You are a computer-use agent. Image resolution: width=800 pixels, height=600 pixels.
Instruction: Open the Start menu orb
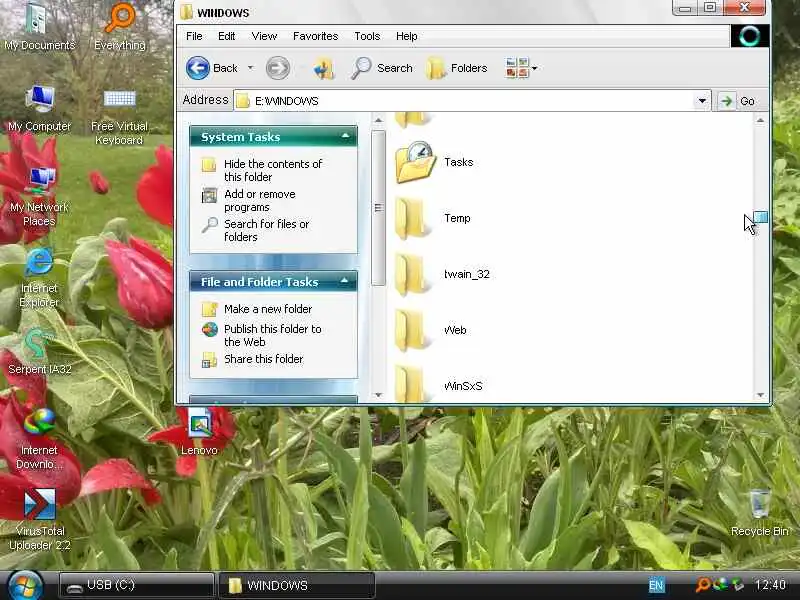pos(25,585)
